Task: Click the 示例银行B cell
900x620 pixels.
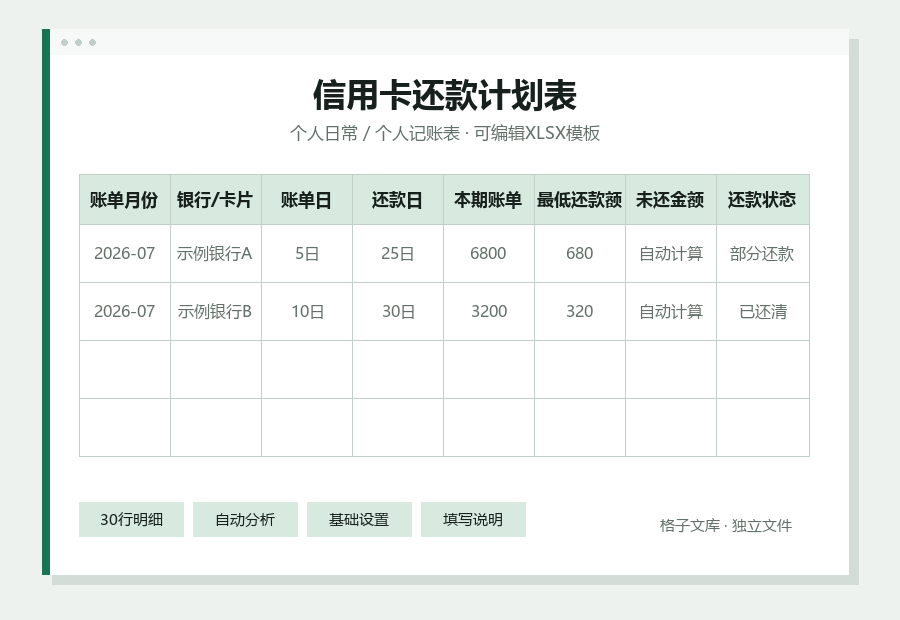Action: click(x=216, y=311)
